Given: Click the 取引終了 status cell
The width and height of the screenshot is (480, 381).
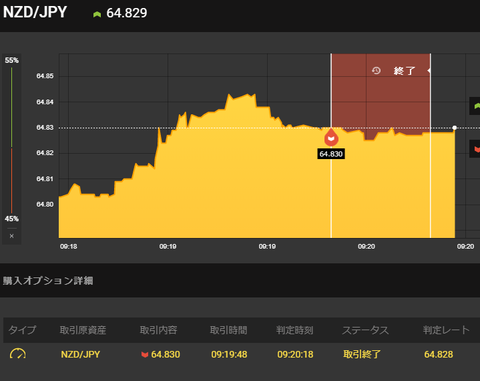Looking at the screenshot, I should coord(362,354).
